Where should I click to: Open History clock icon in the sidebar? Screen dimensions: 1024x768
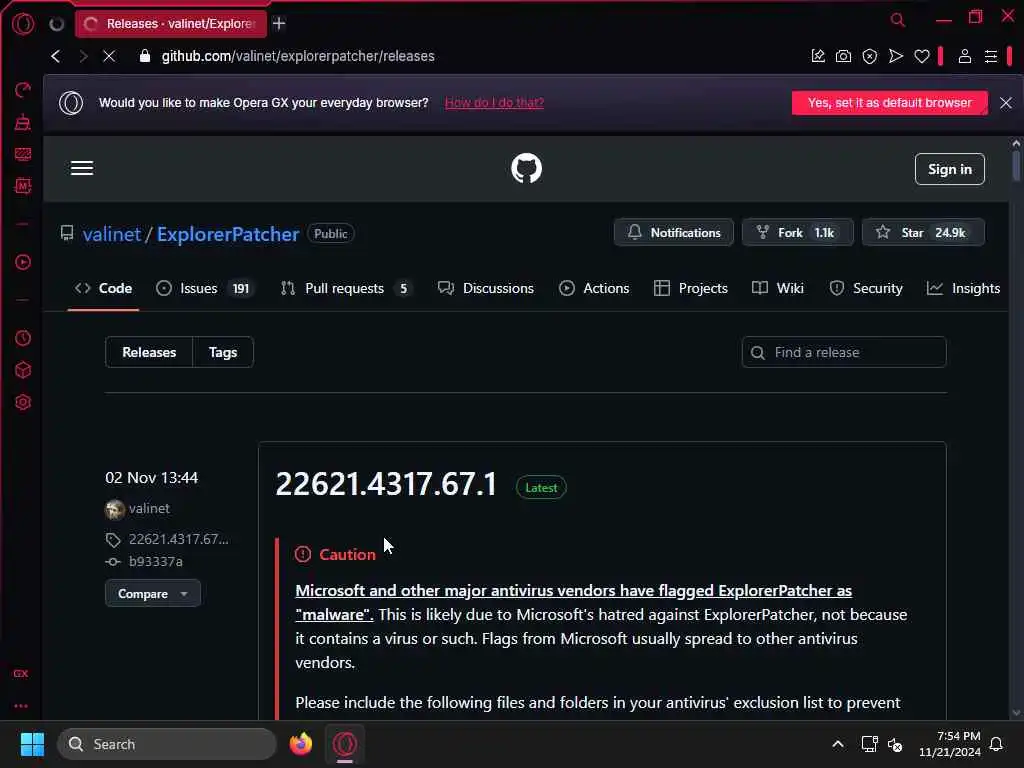click(23, 338)
